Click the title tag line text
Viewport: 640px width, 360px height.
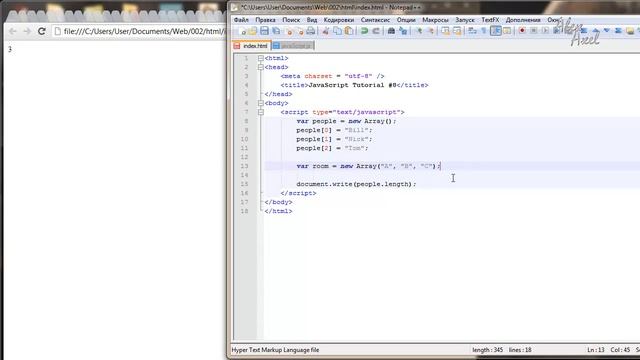pyautogui.click(x=354, y=85)
